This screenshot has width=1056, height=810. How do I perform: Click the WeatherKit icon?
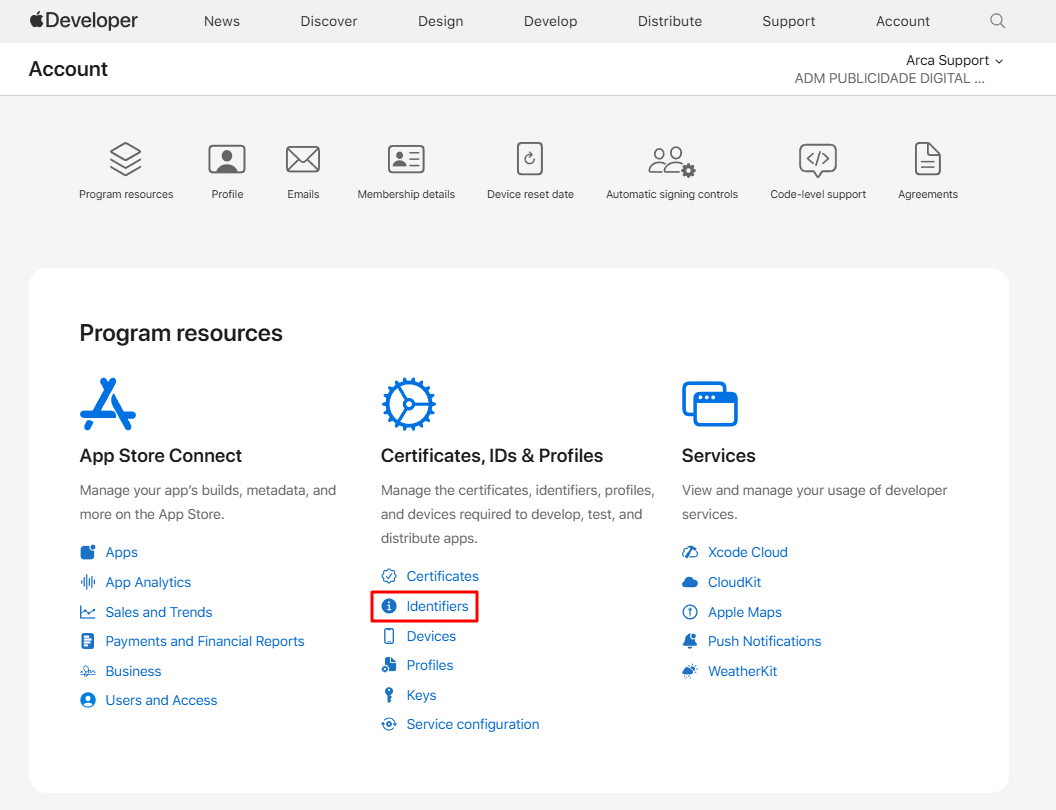pyautogui.click(x=690, y=671)
